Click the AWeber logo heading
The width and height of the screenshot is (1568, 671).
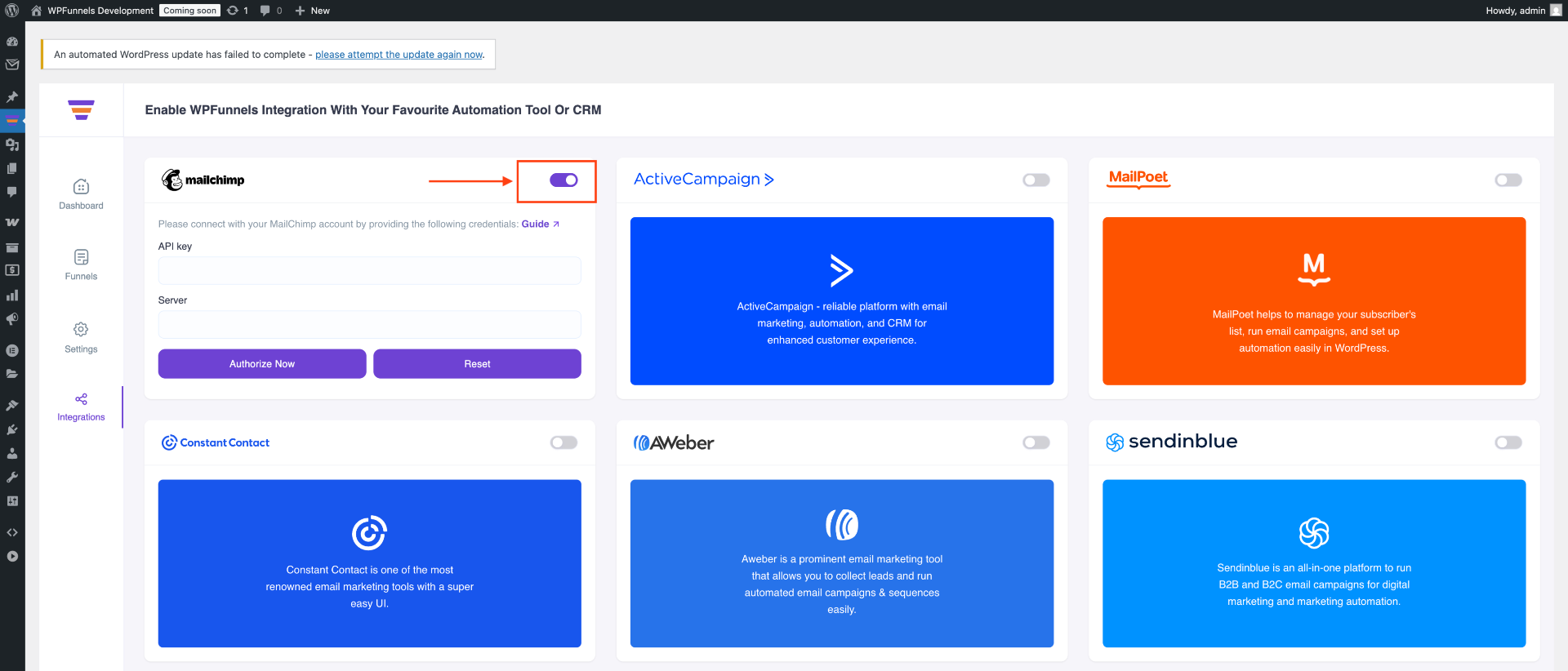[x=674, y=442]
